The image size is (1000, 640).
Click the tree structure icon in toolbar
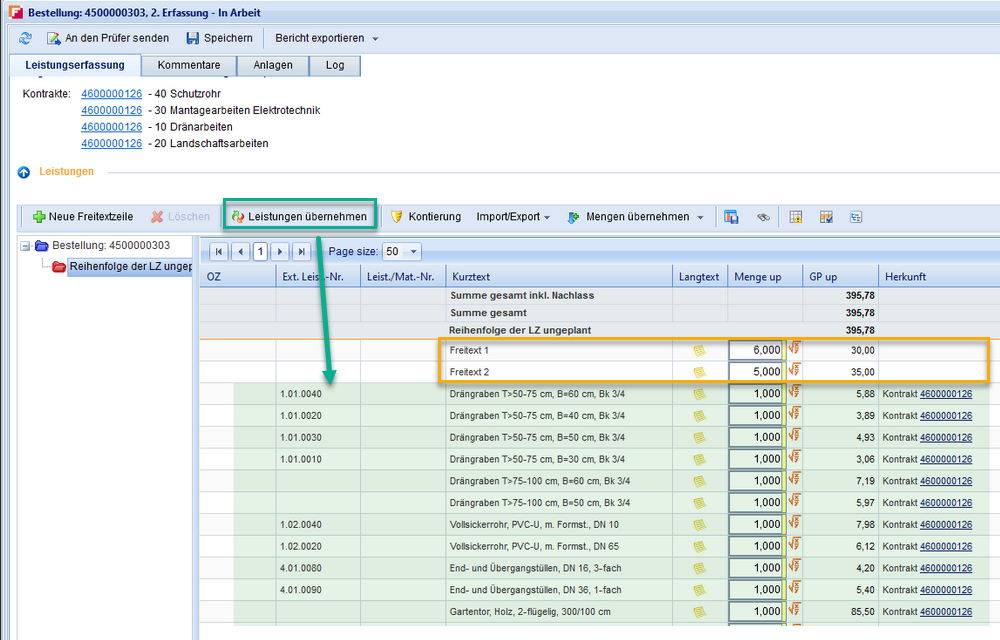point(857,217)
